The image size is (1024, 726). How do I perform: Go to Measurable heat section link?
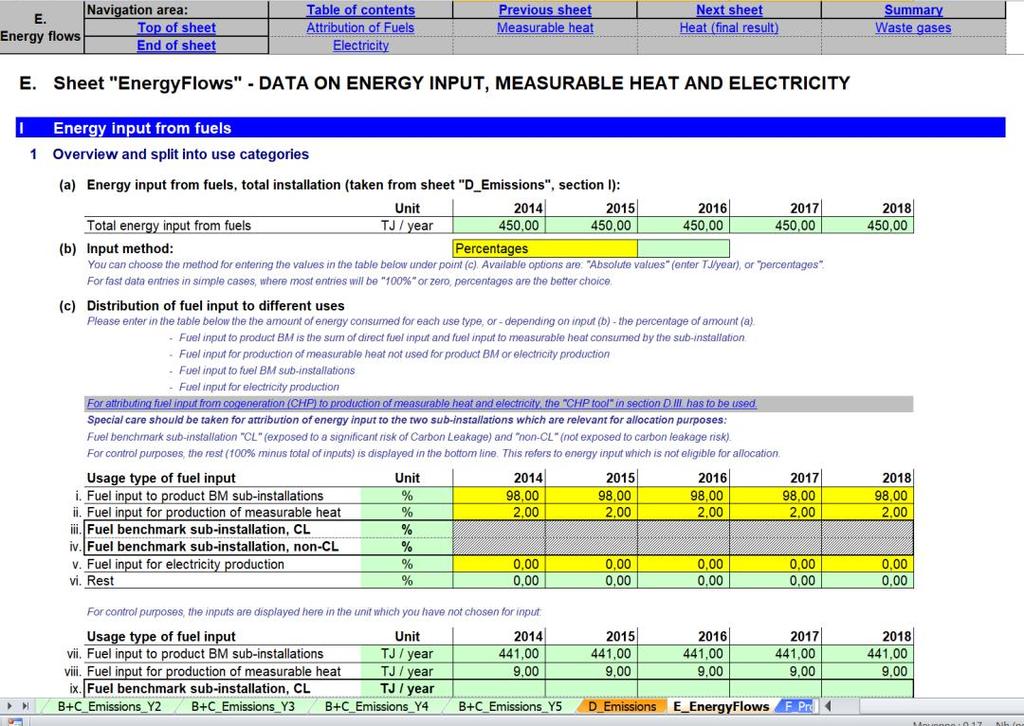(545, 27)
